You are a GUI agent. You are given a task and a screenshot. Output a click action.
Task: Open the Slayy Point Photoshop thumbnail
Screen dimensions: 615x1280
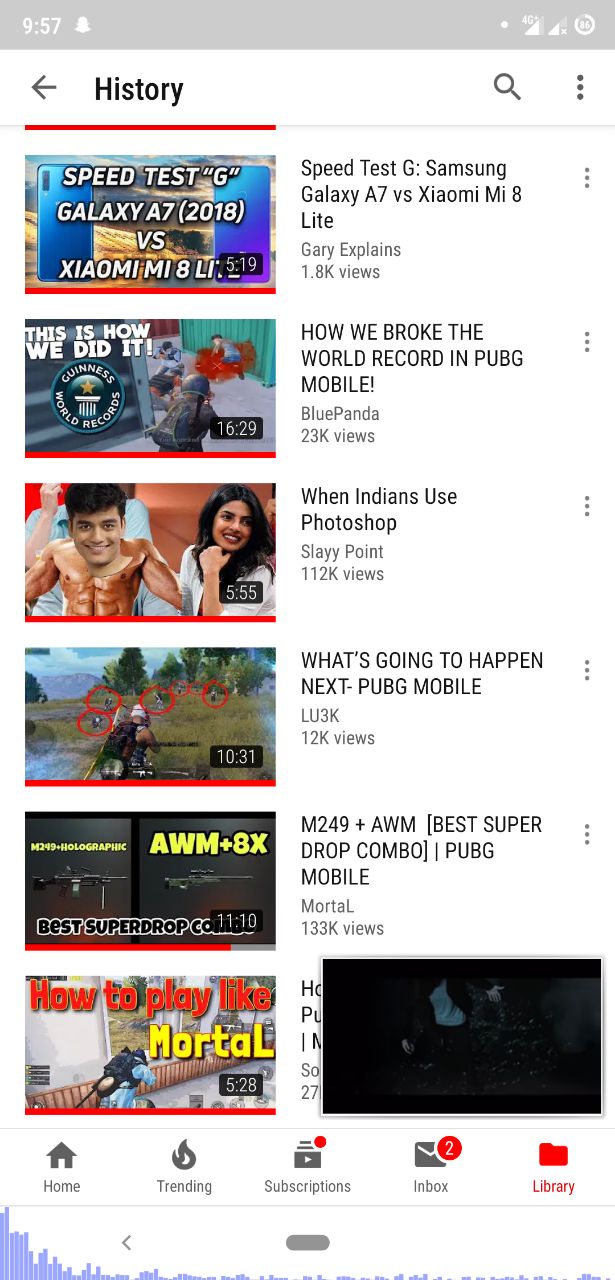pos(150,552)
